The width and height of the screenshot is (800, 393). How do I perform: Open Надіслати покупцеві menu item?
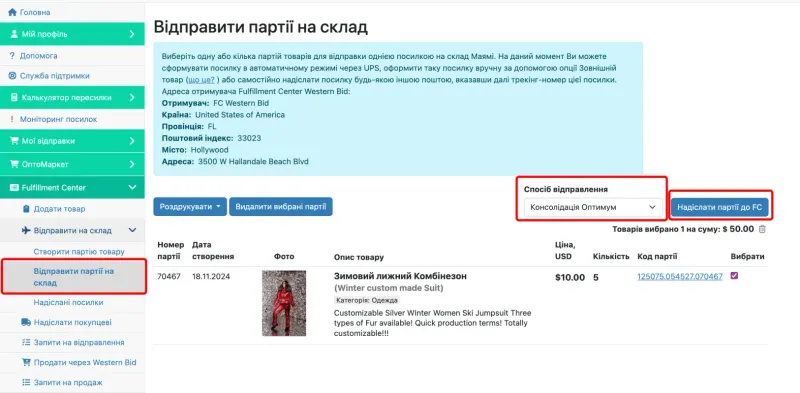(72, 322)
